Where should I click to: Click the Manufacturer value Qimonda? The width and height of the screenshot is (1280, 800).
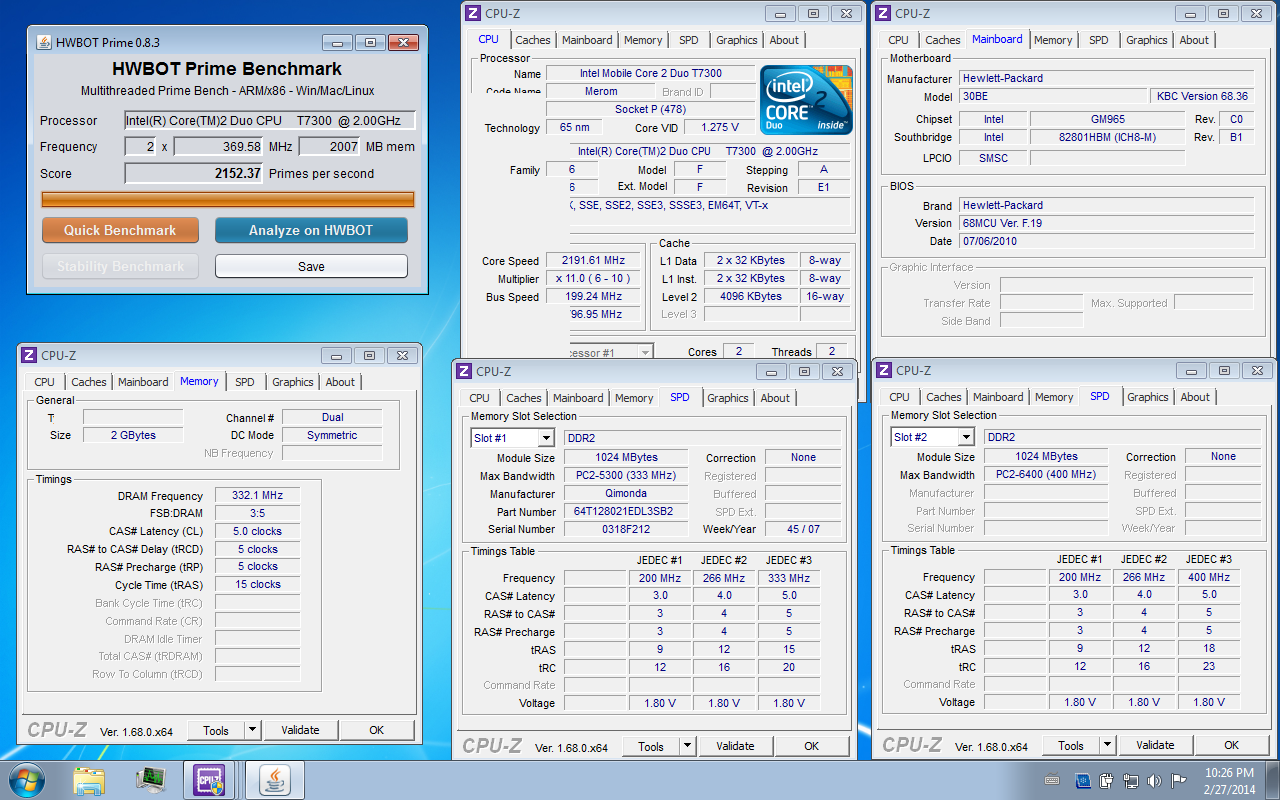625,494
